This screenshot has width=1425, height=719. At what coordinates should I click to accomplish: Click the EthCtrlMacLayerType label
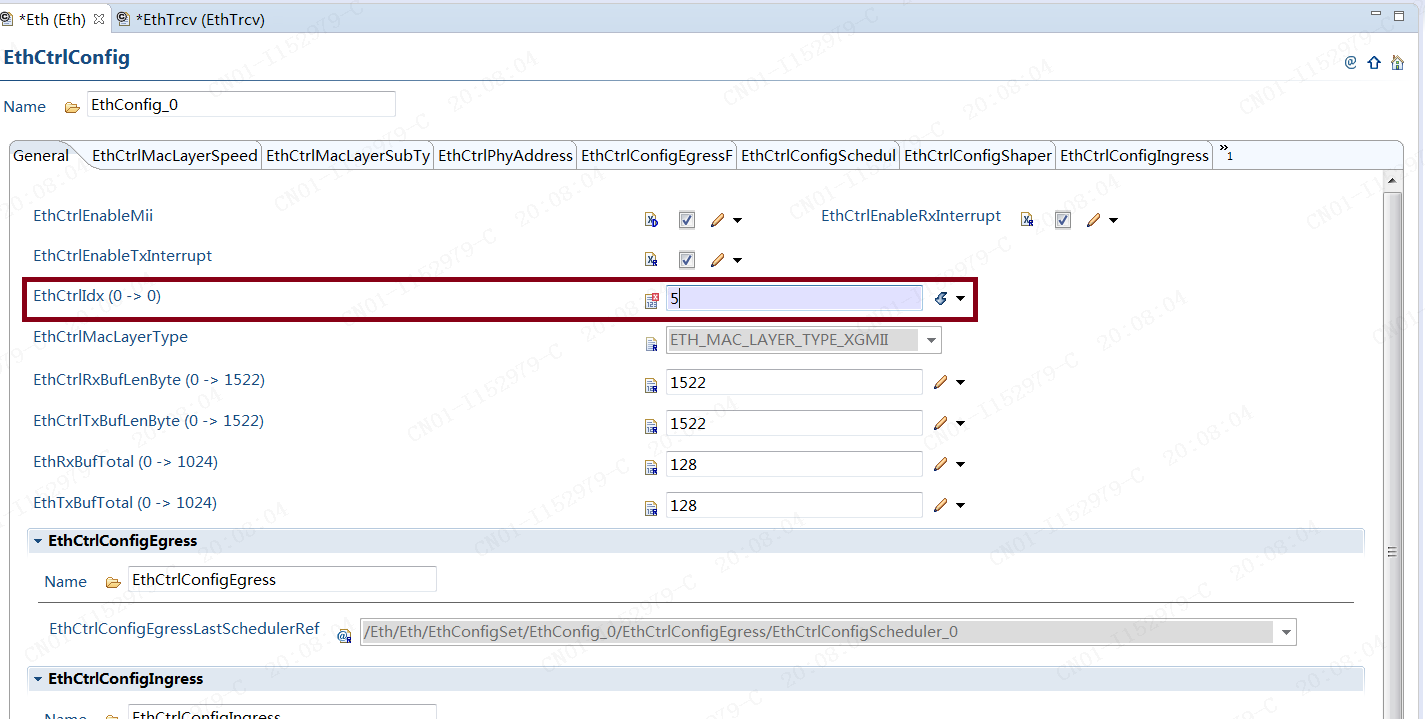click(x=110, y=337)
